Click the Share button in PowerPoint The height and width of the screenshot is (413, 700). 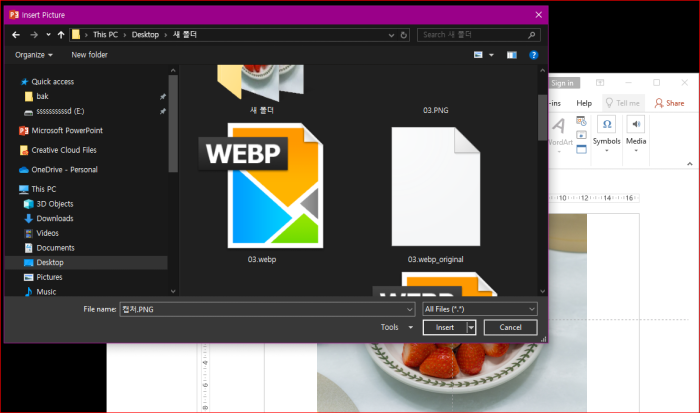tap(669, 103)
